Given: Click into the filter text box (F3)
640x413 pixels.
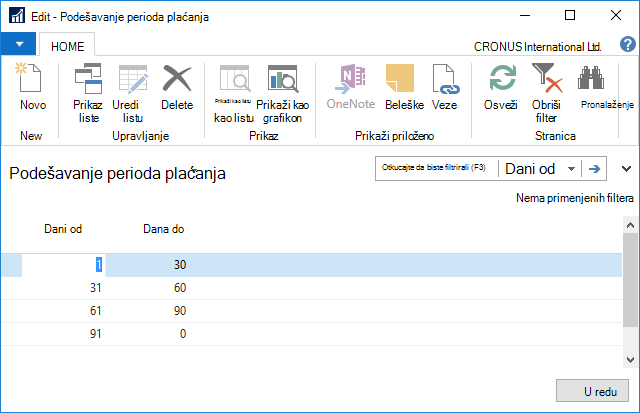Looking at the screenshot, I should [x=436, y=168].
